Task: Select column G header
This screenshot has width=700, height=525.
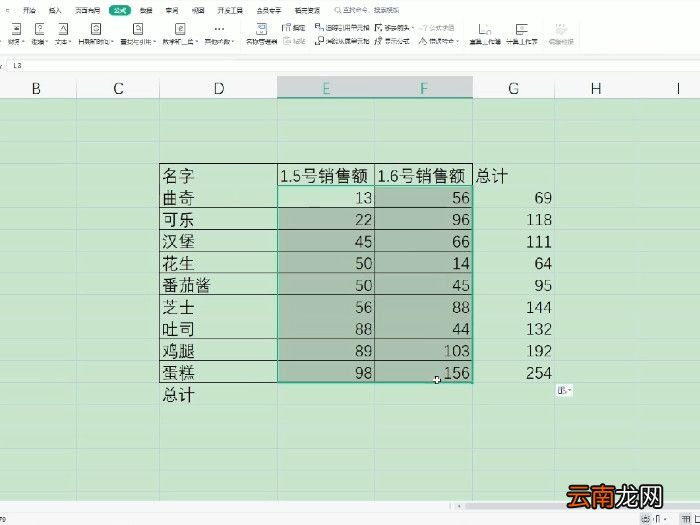Action: point(513,88)
